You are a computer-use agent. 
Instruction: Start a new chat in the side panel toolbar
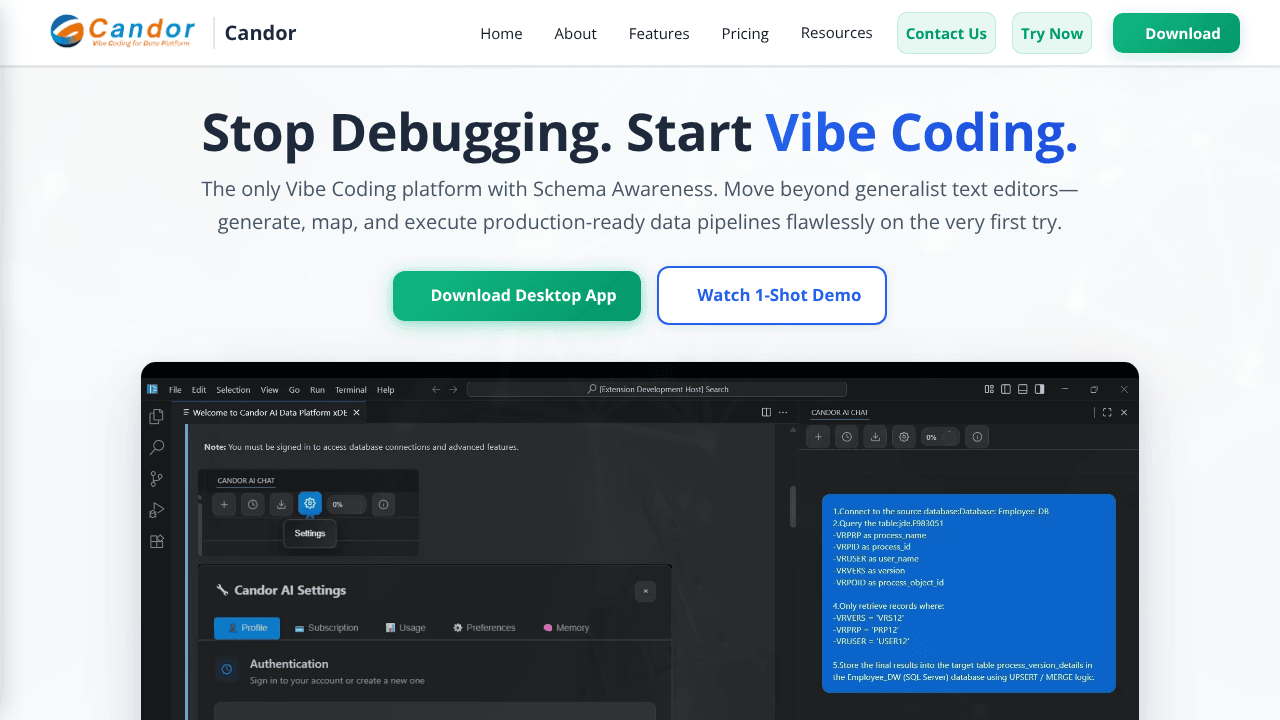pyautogui.click(x=818, y=437)
